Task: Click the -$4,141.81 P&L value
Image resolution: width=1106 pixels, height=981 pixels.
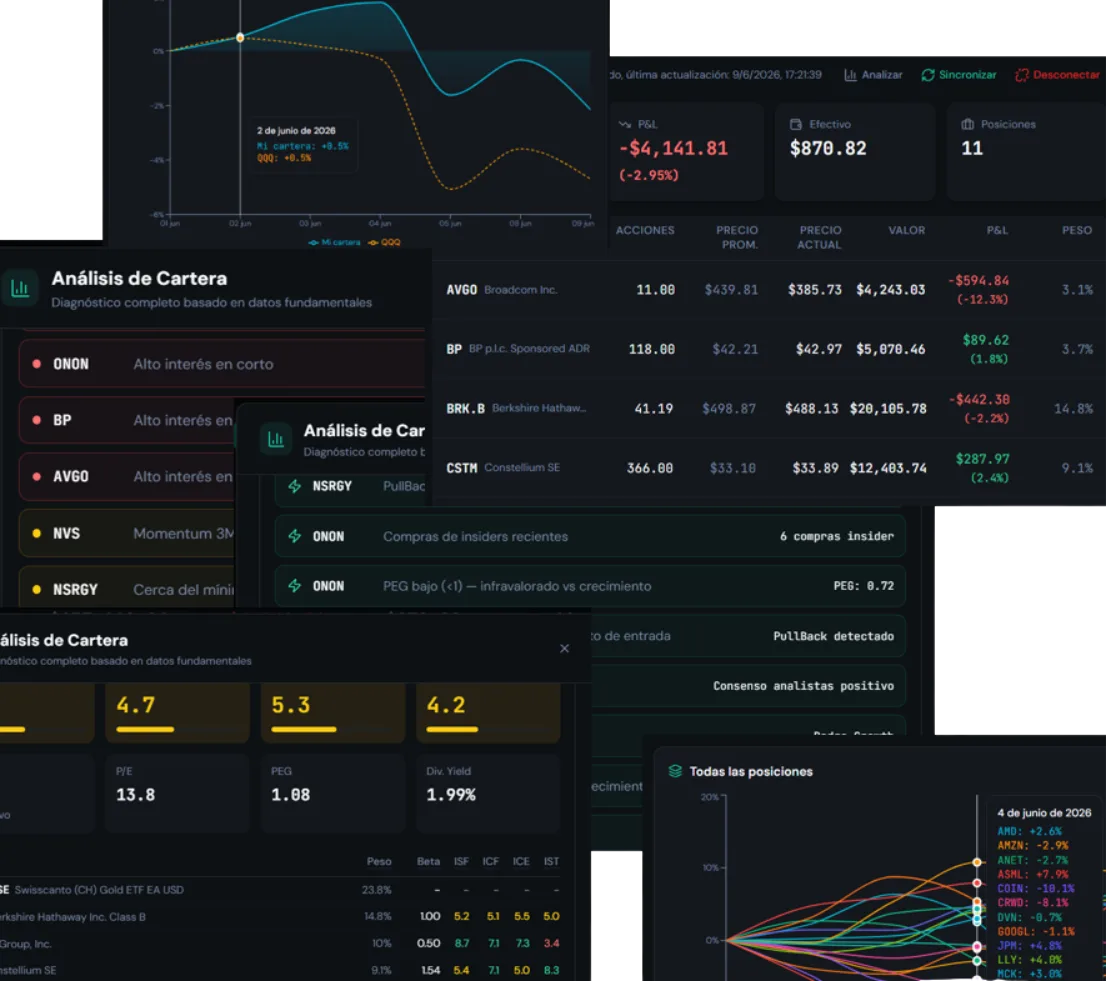Action: (673, 148)
